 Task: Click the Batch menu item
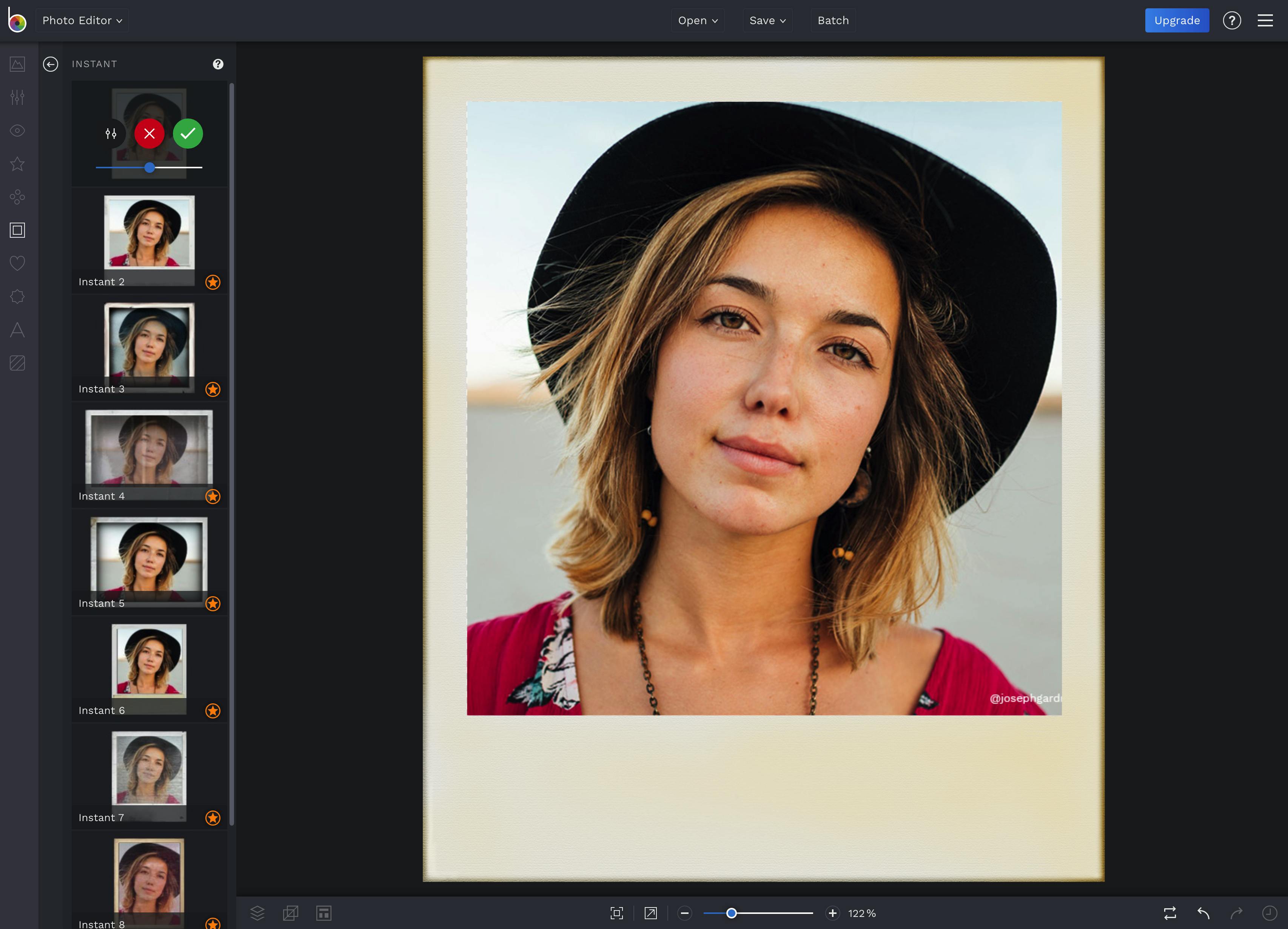(832, 20)
